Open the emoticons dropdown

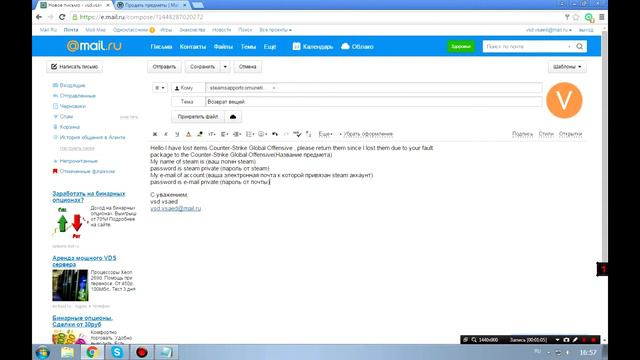[x=262, y=134]
